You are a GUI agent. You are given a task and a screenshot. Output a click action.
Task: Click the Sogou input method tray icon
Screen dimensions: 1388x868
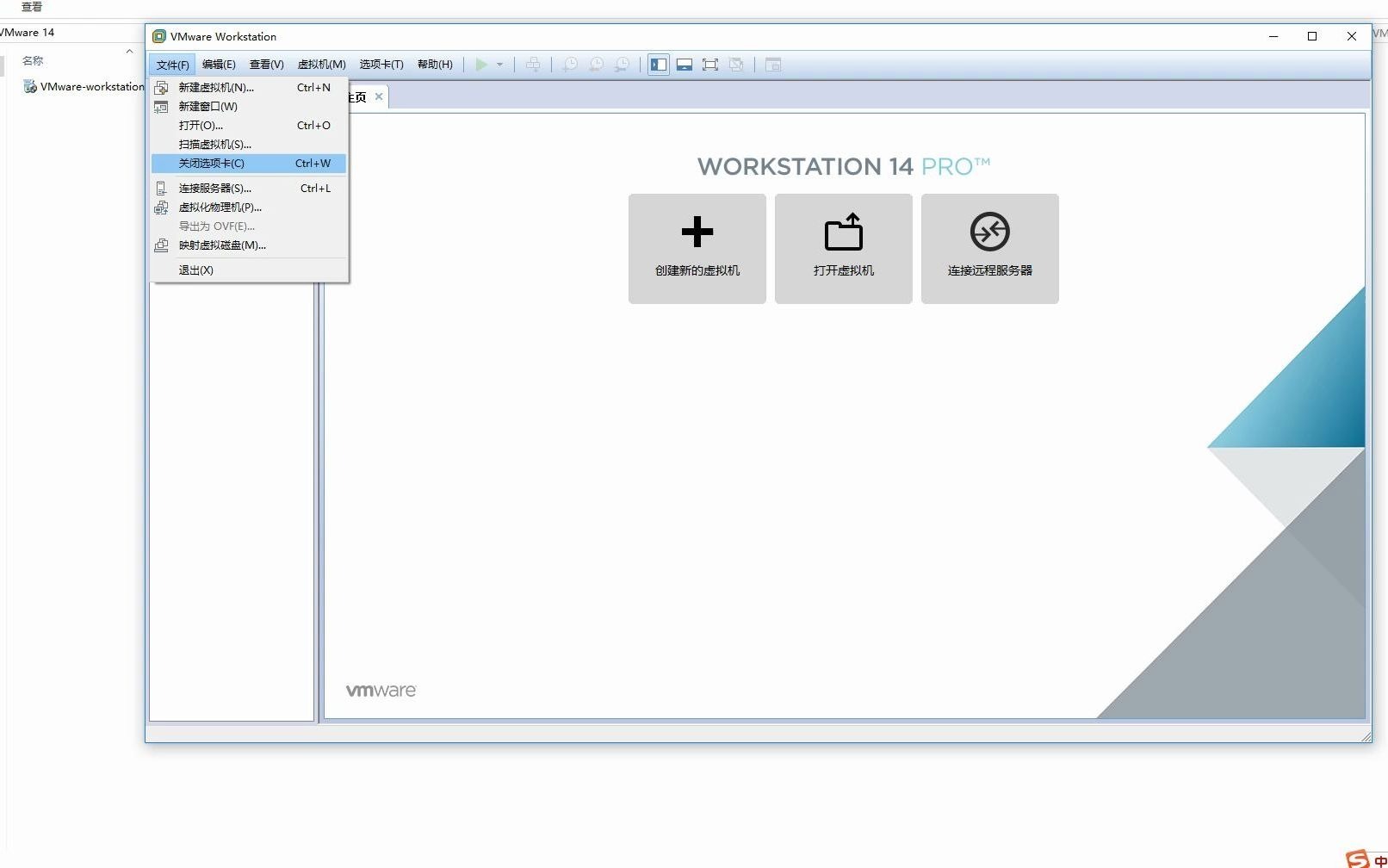[x=1358, y=859]
